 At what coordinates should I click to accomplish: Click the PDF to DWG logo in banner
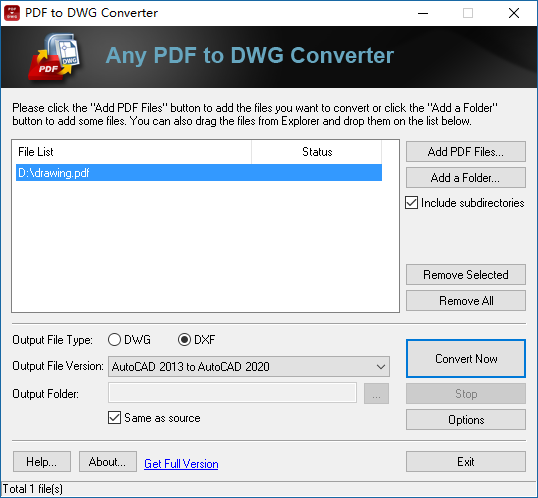tap(55, 57)
